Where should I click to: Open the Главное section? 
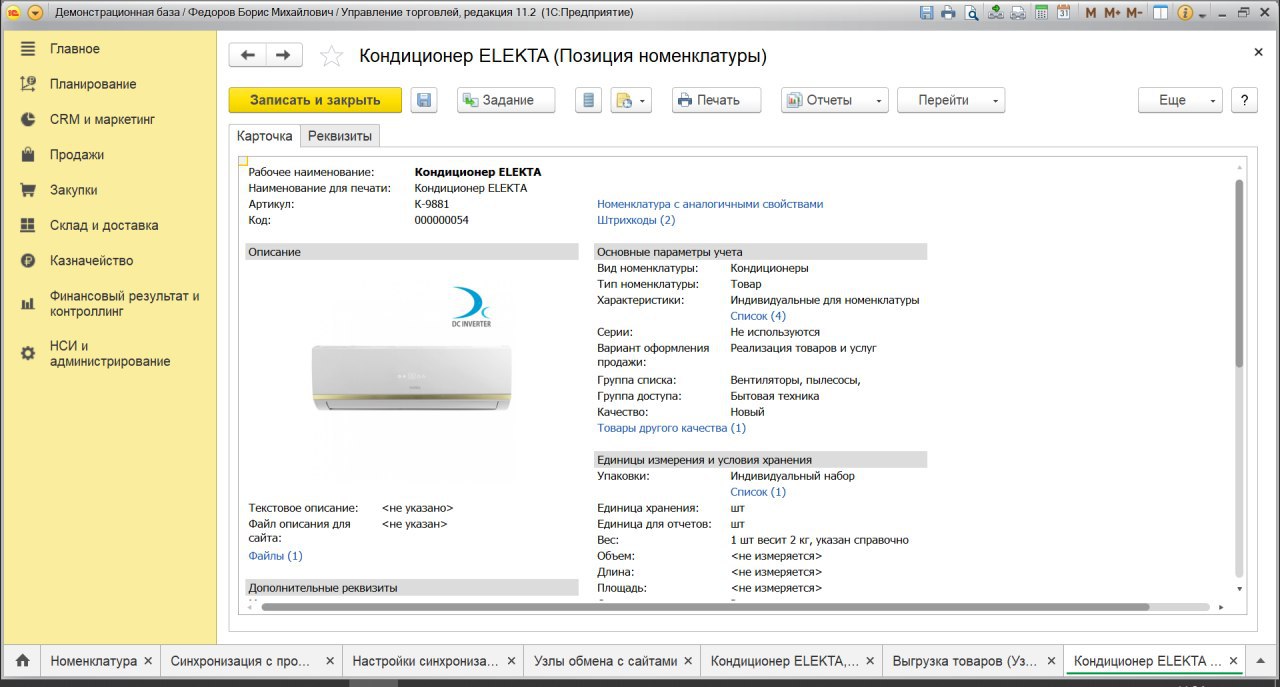(x=75, y=49)
